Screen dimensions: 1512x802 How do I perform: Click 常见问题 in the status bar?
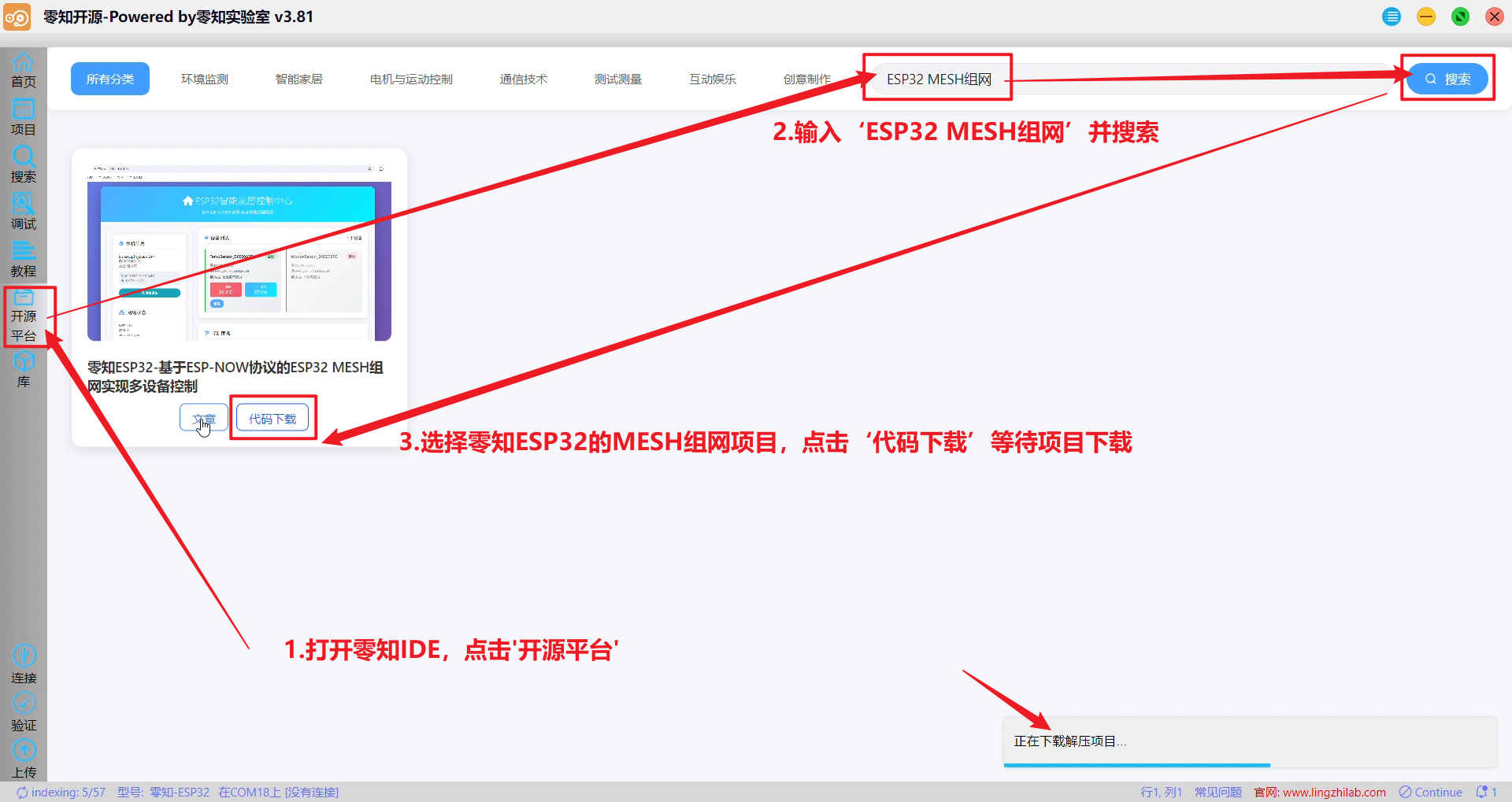coord(1218,793)
